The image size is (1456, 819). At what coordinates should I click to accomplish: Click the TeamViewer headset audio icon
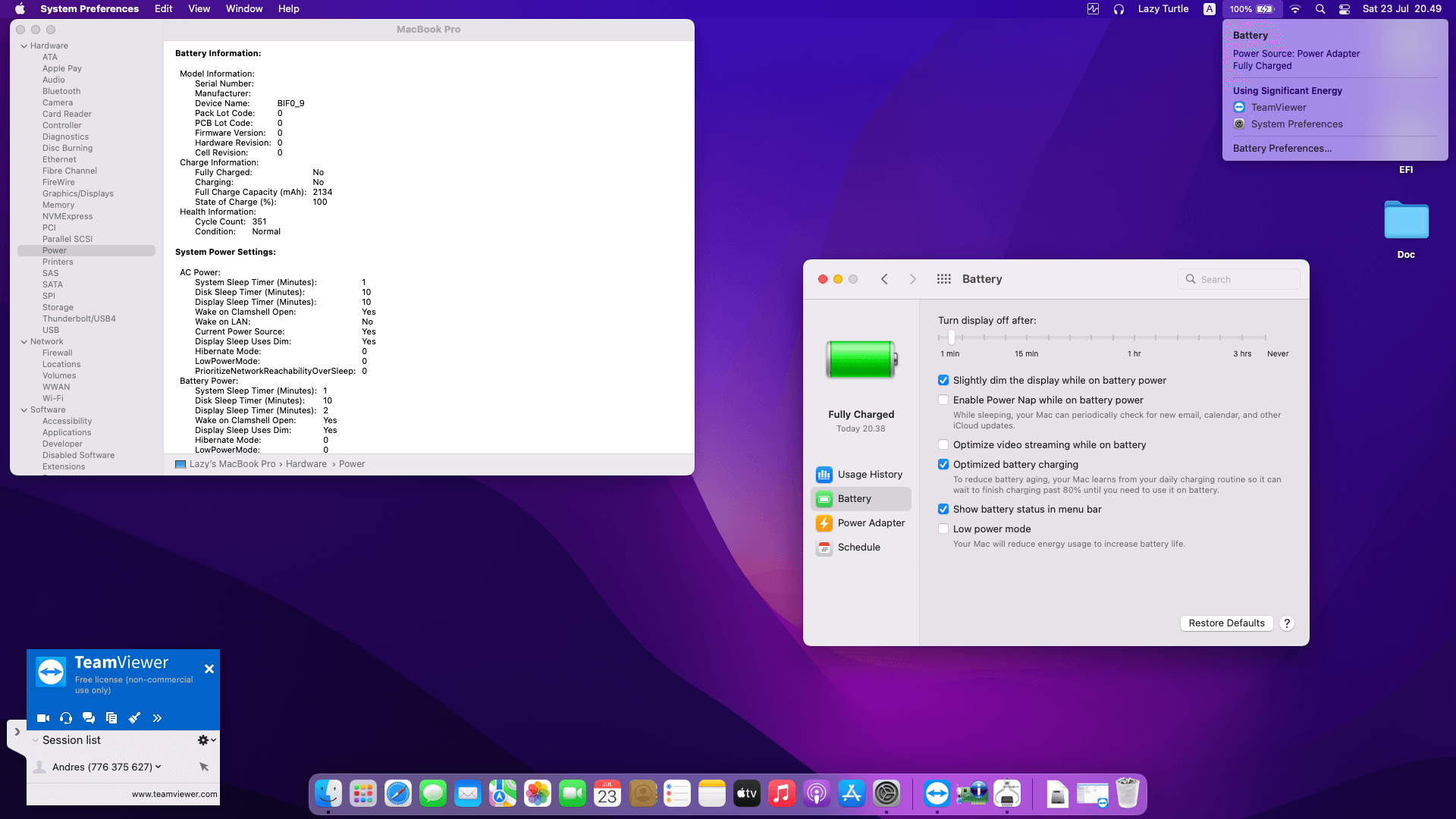click(x=66, y=718)
